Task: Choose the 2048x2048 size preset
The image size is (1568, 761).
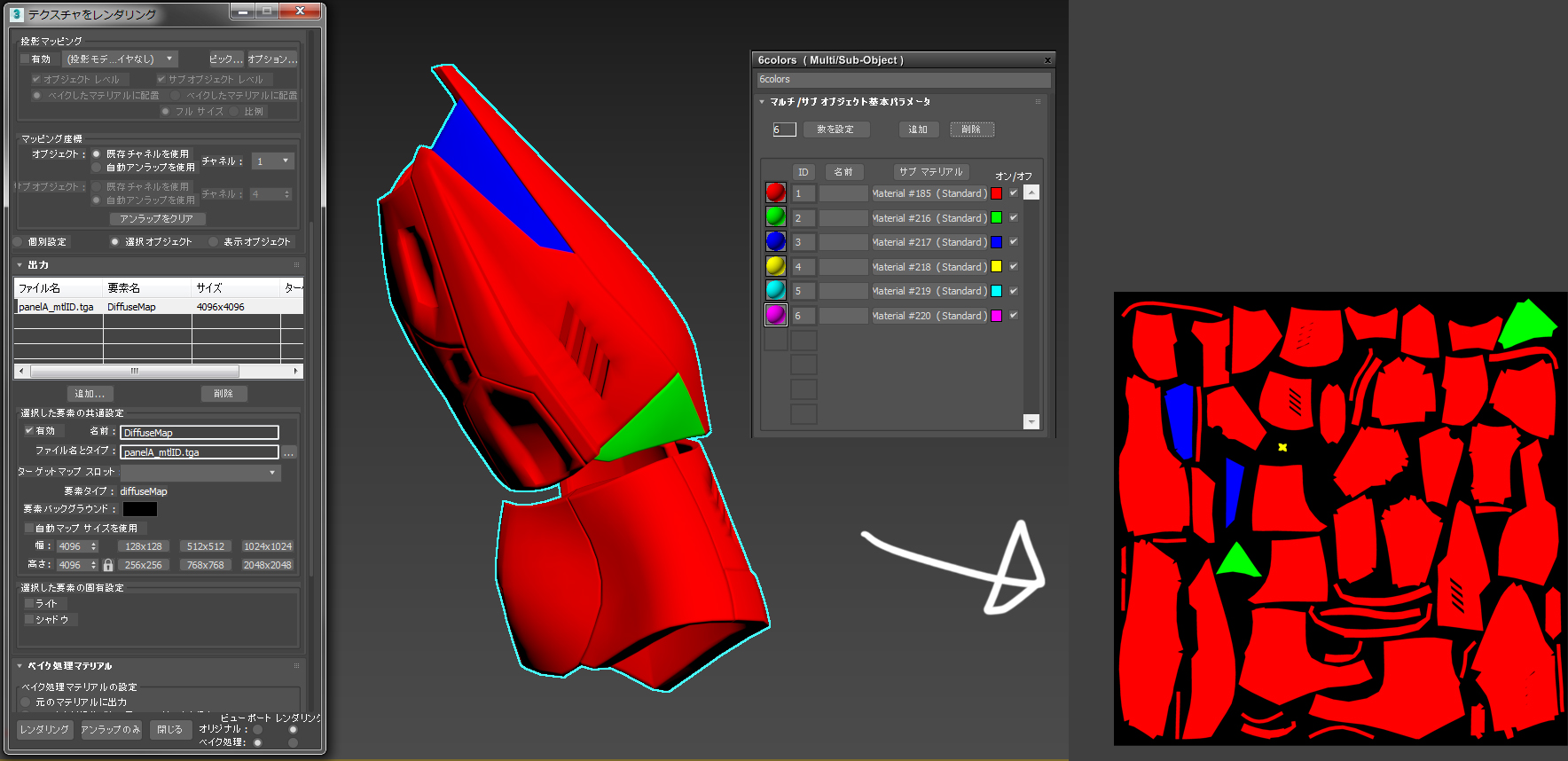Action: (267, 565)
